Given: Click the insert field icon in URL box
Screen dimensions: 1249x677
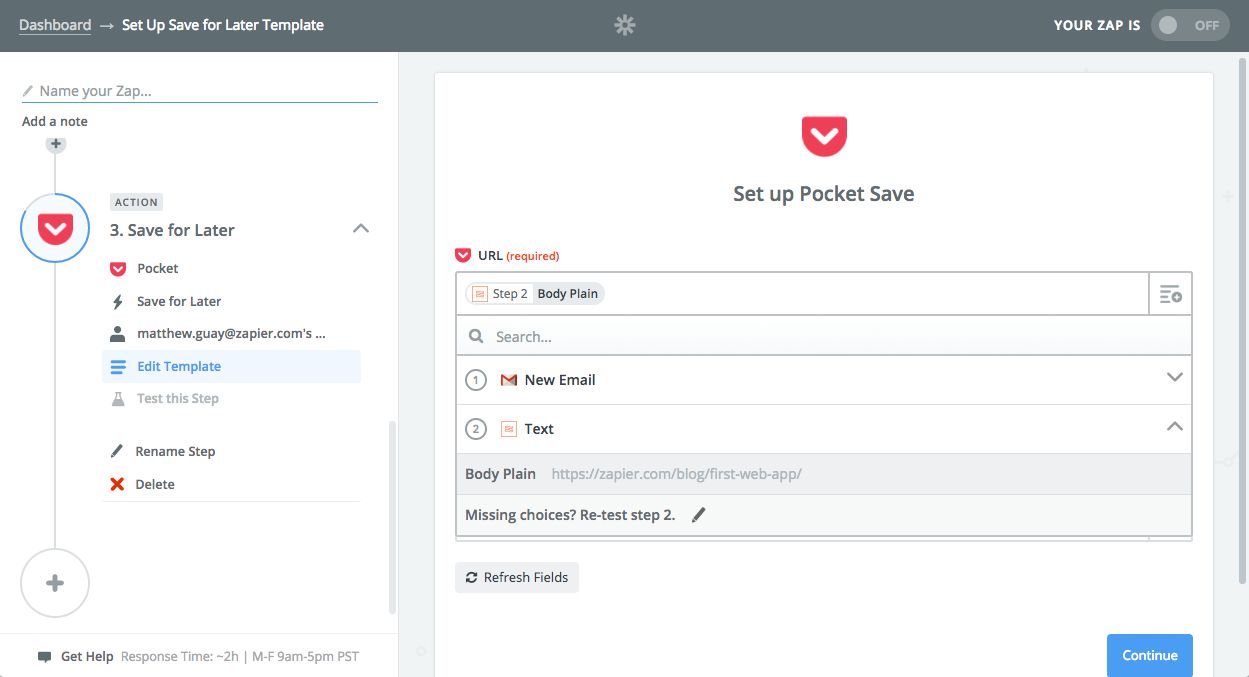Looking at the screenshot, I should click(1170, 294).
